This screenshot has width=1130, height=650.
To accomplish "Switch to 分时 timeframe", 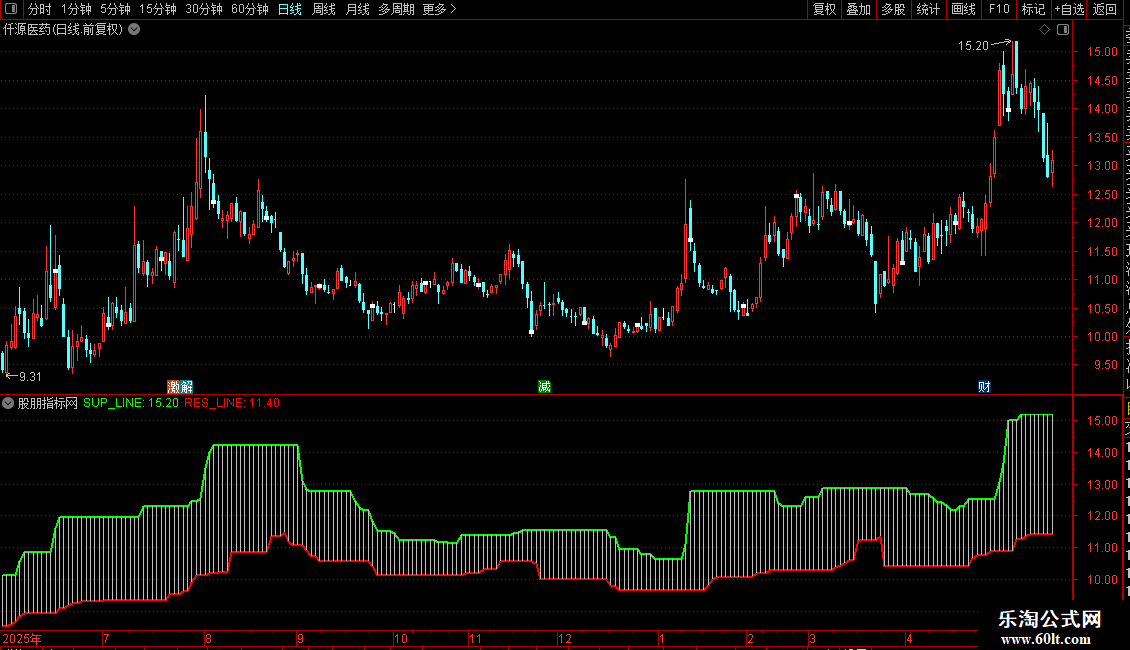I will pos(40,9).
